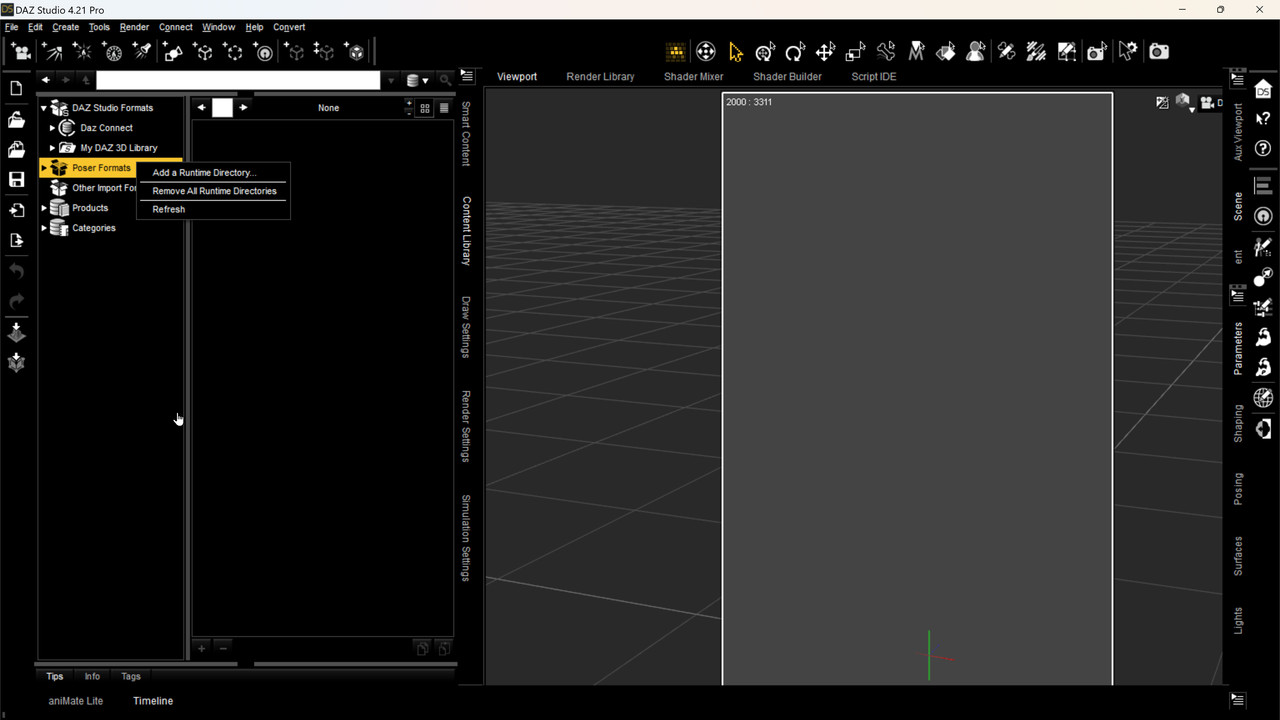
Task: Click the content library search field
Action: (x=238, y=80)
